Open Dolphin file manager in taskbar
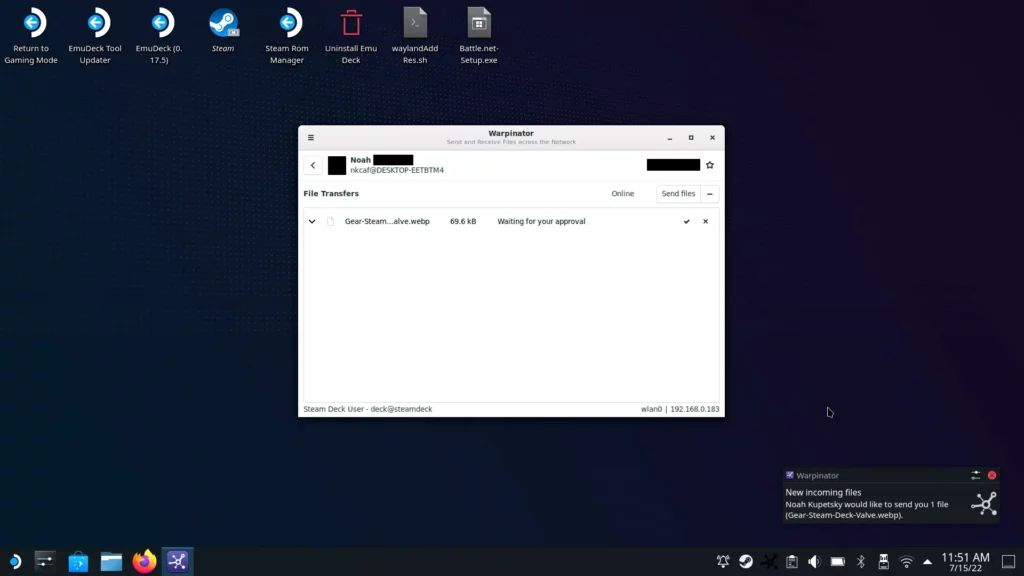Viewport: 1024px width, 576px height. click(x=111, y=562)
